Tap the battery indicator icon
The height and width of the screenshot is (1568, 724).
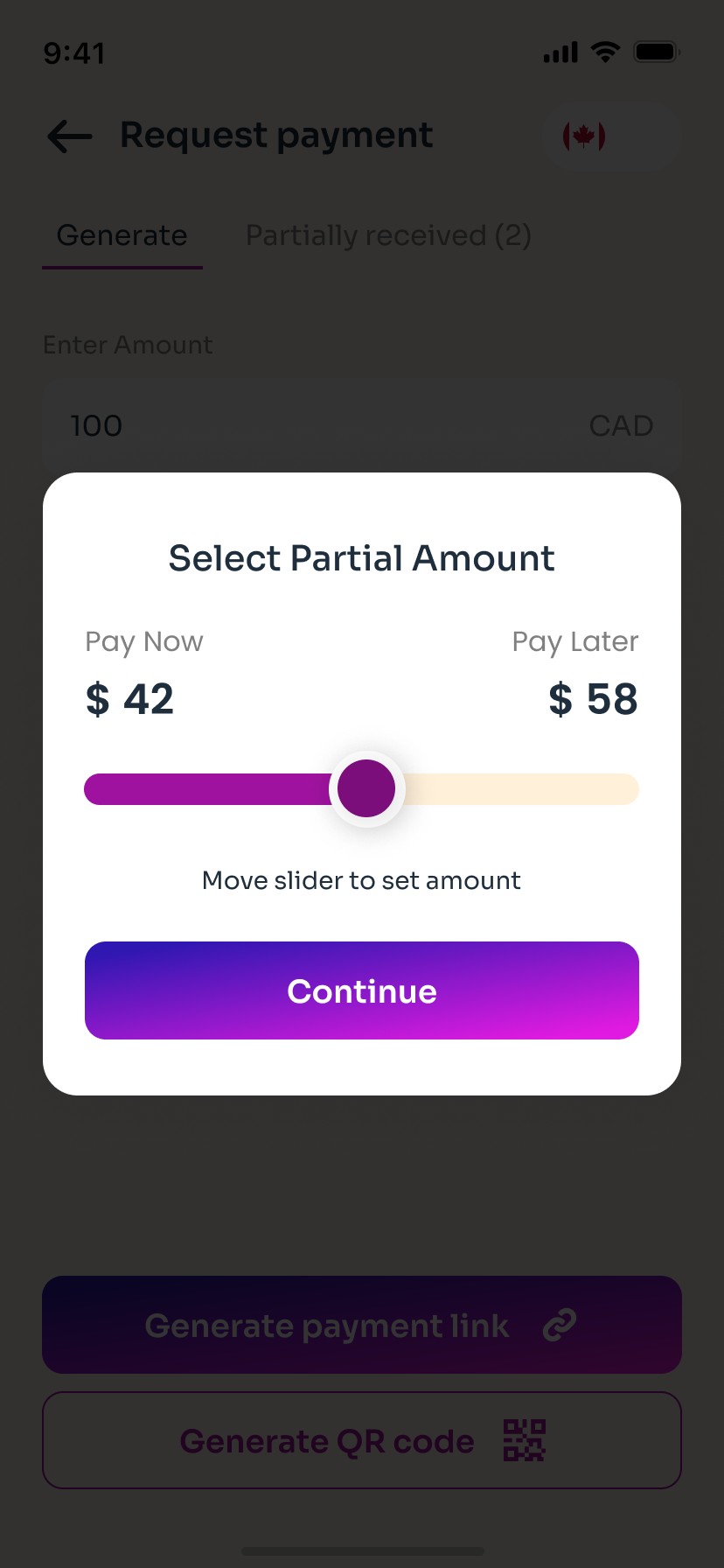click(x=658, y=52)
